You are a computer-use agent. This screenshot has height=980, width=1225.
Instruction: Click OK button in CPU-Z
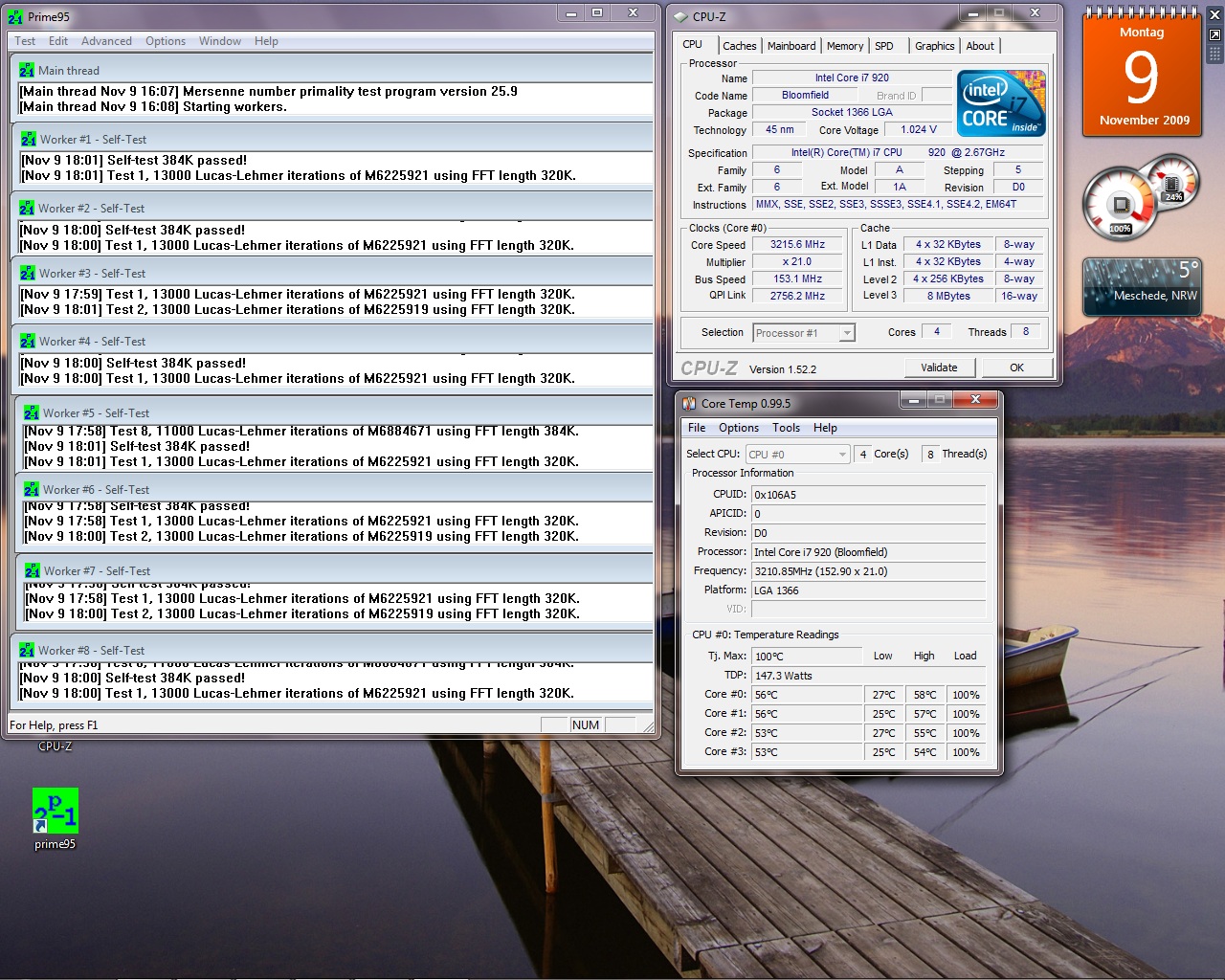1016,367
